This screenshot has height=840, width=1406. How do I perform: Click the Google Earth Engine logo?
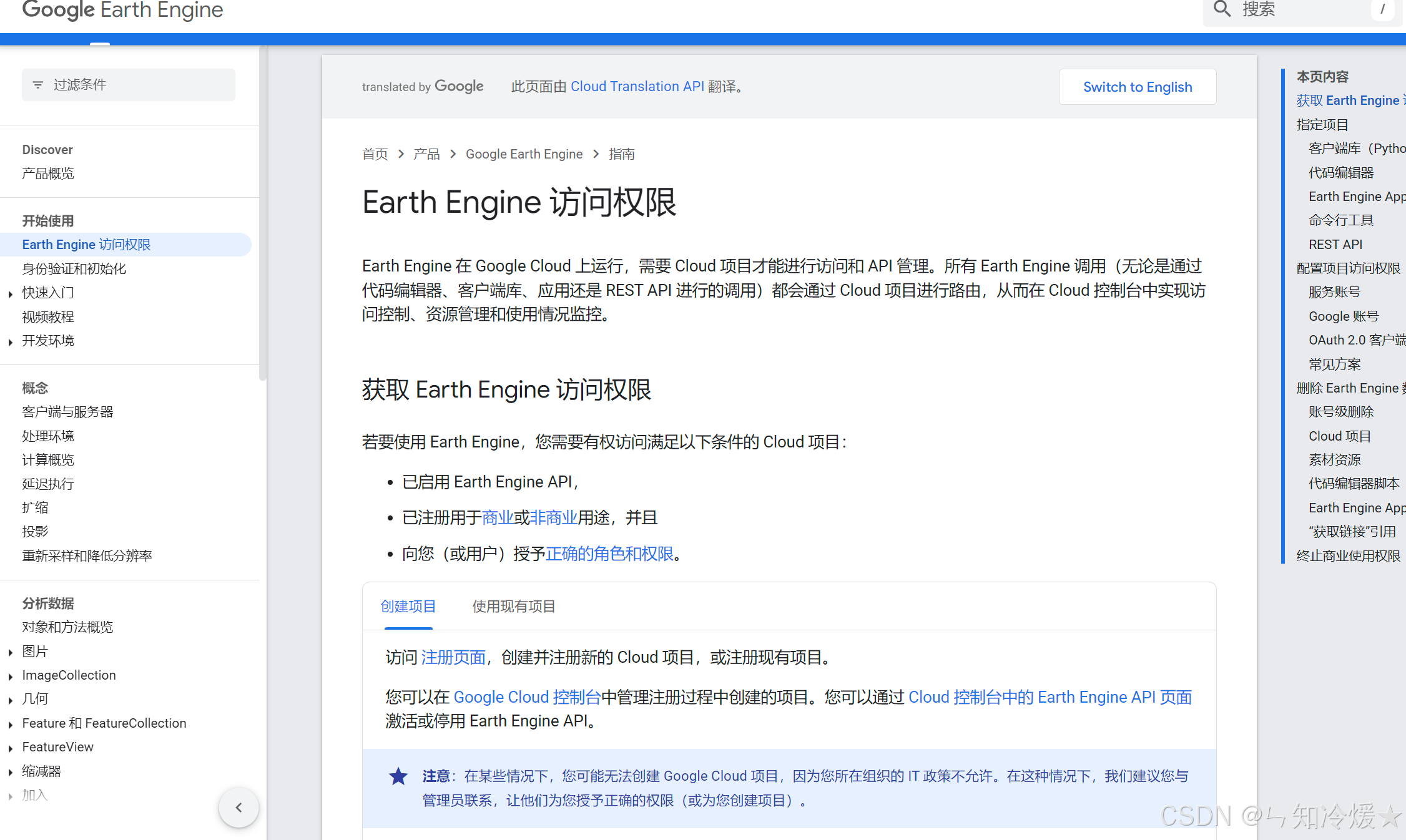coord(122,9)
